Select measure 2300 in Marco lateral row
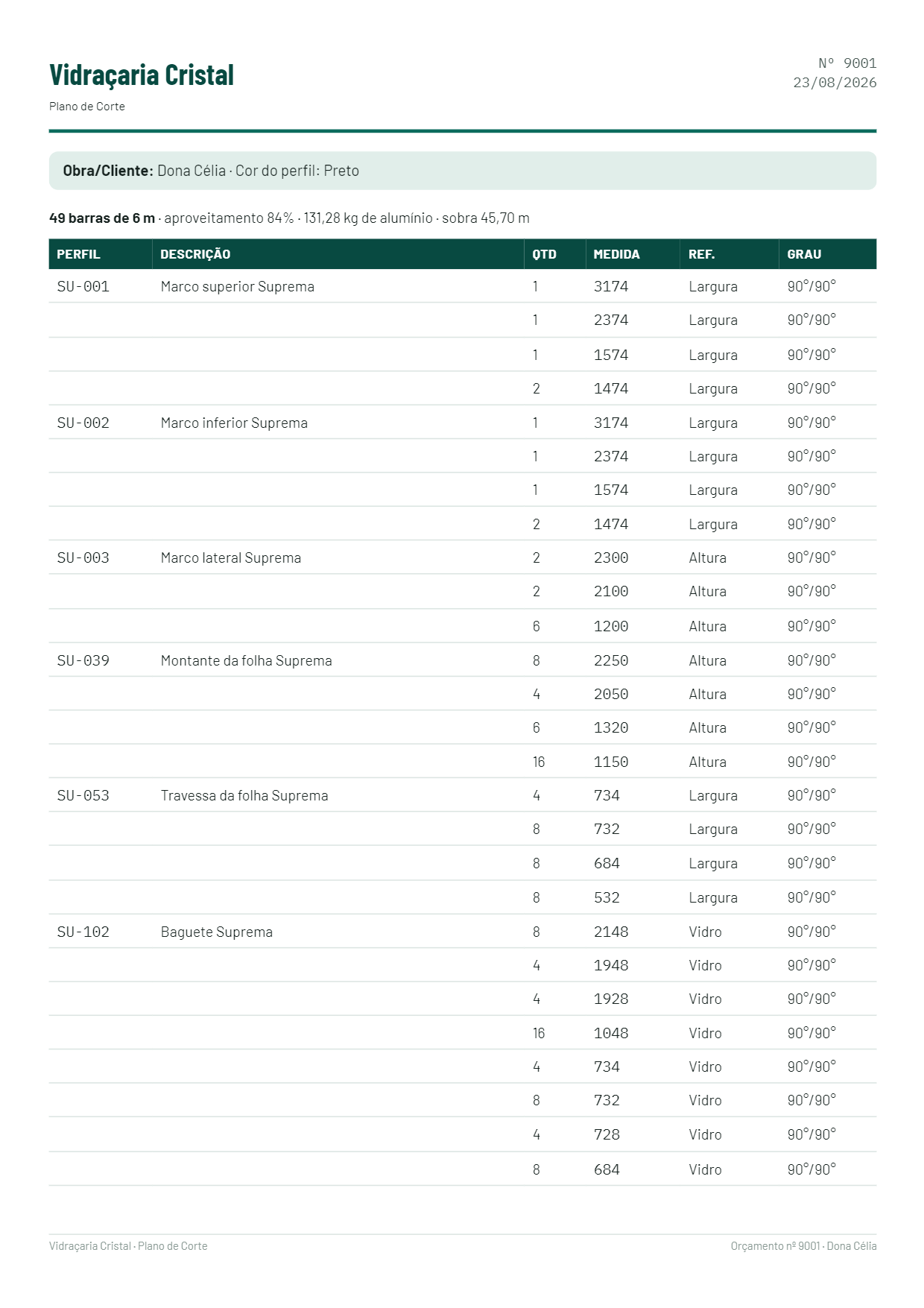Image resolution: width=924 pixels, height=1308 pixels. click(611, 557)
